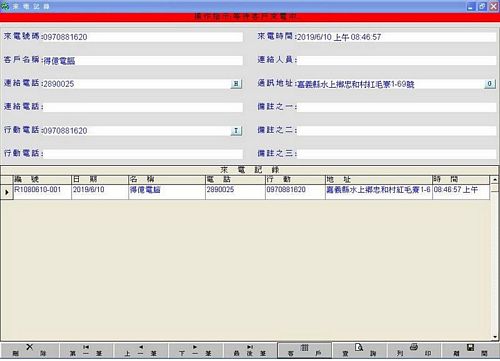Click the address cell in the table row

379,192
